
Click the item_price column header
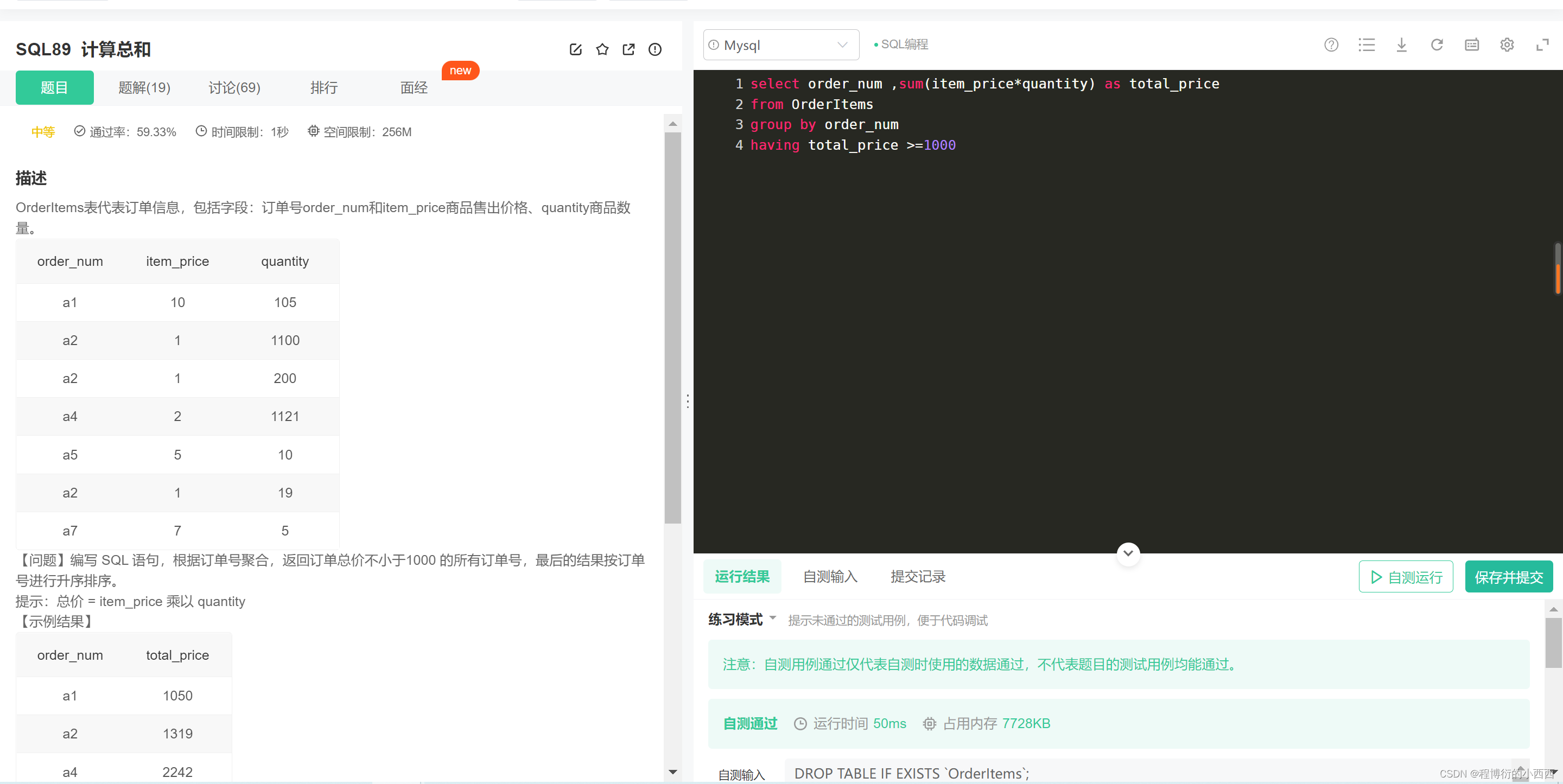click(177, 262)
